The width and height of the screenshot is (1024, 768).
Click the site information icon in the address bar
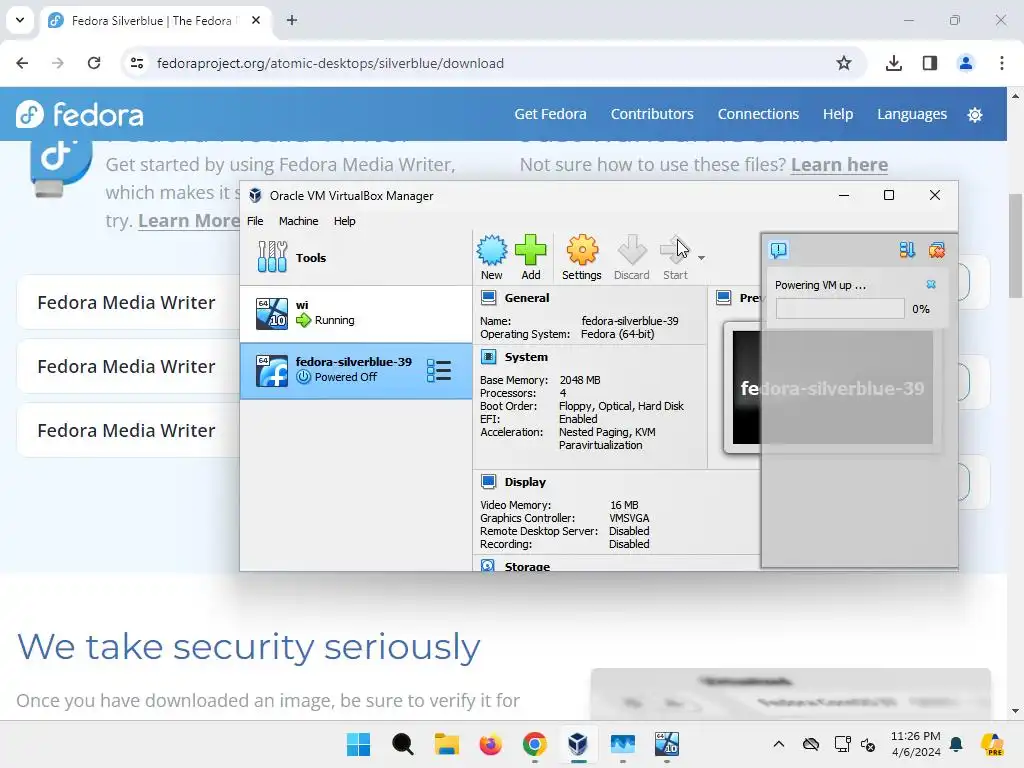click(137, 63)
